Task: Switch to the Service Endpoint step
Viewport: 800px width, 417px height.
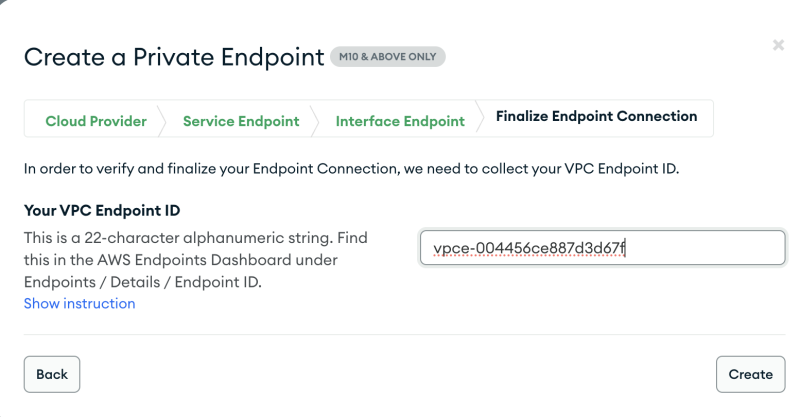Action: click(x=241, y=121)
